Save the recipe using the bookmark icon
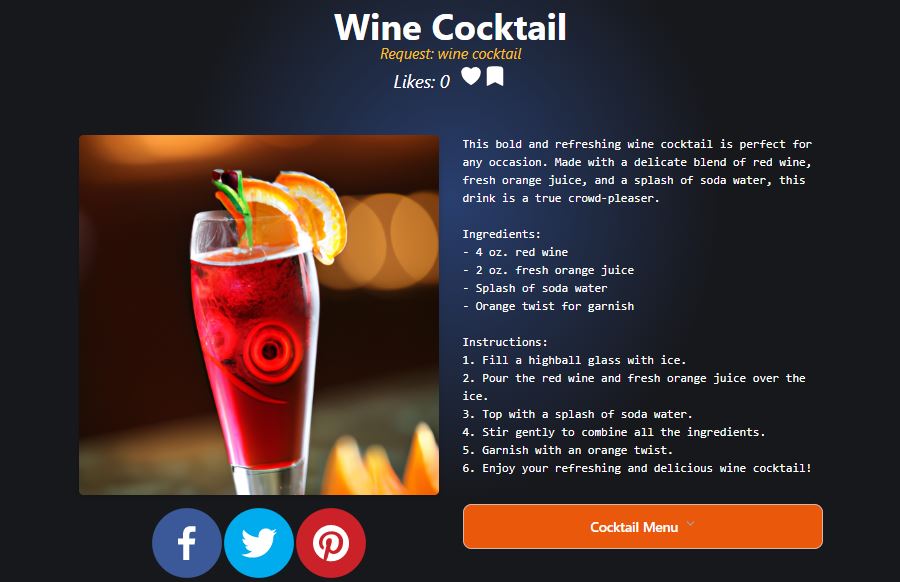900x582 pixels. tap(495, 76)
